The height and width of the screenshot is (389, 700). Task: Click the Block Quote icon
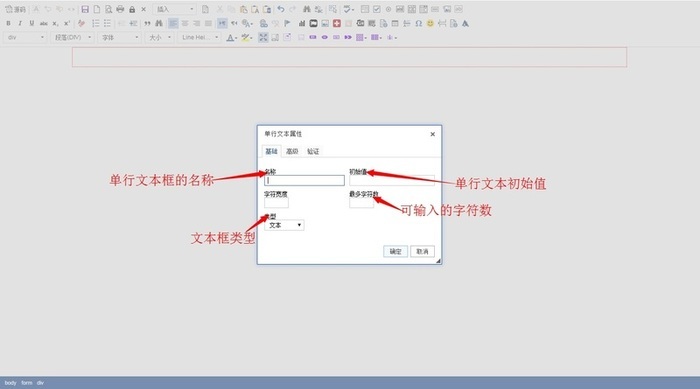(147, 23)
